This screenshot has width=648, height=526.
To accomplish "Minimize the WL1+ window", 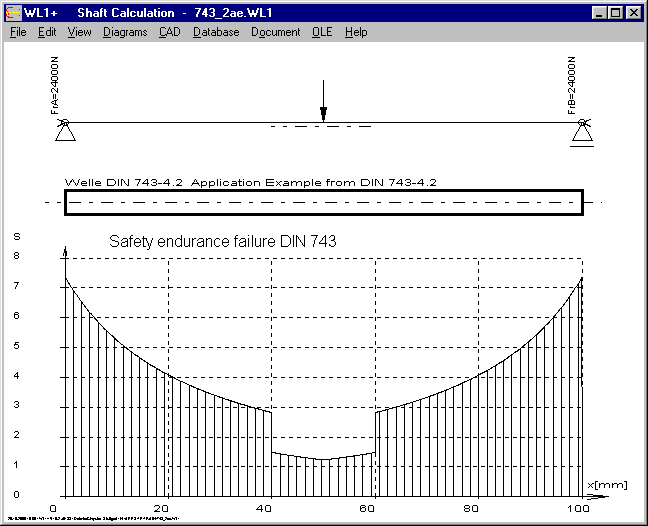I will point(599,13).
